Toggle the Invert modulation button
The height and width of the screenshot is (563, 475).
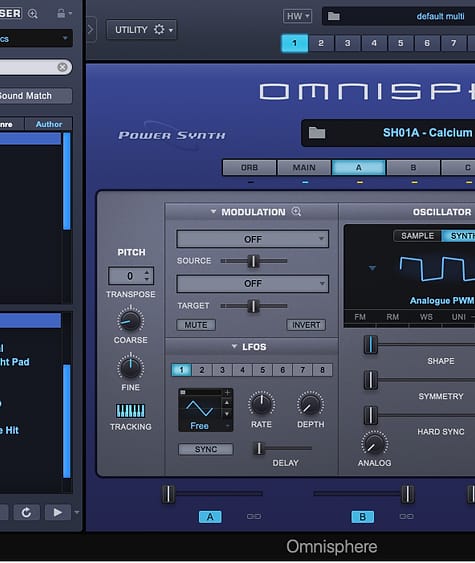point(306,325)
